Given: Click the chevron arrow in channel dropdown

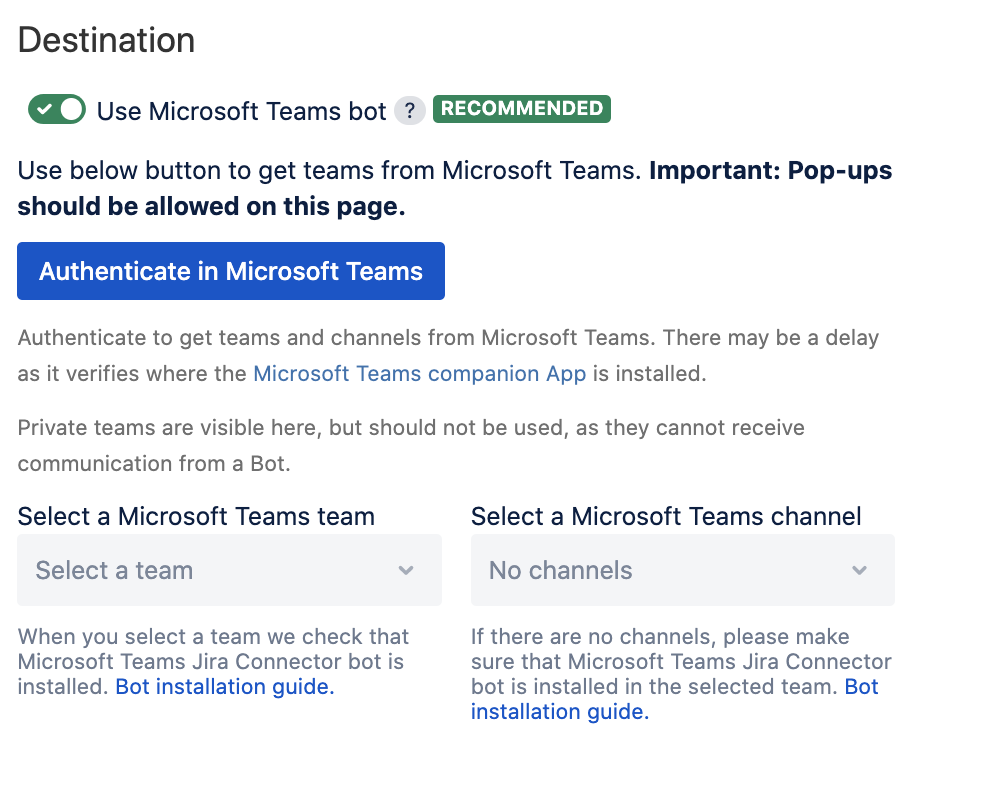Looking at the screenshot, I should click(859, 570).
